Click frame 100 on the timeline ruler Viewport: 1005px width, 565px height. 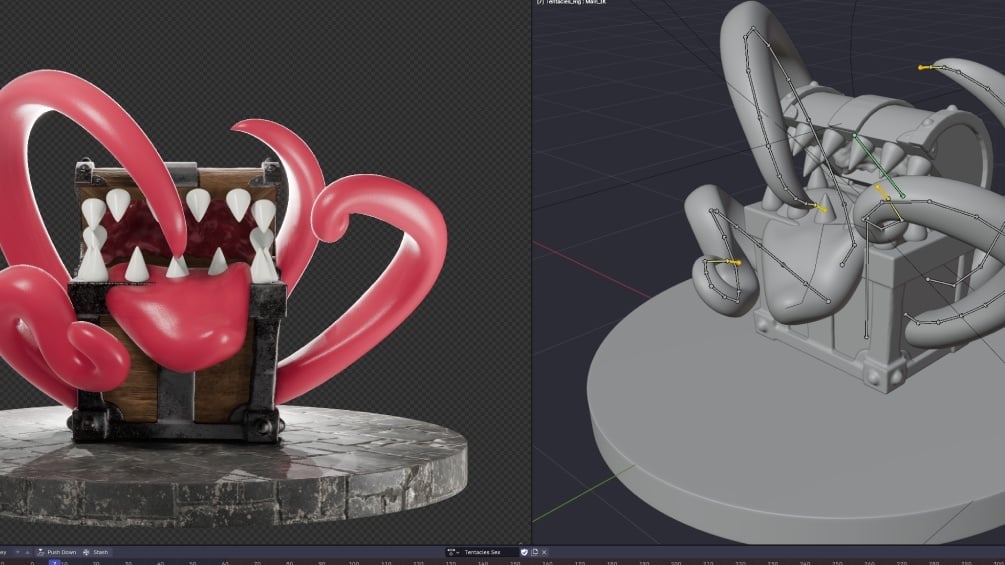coord(353,562)
